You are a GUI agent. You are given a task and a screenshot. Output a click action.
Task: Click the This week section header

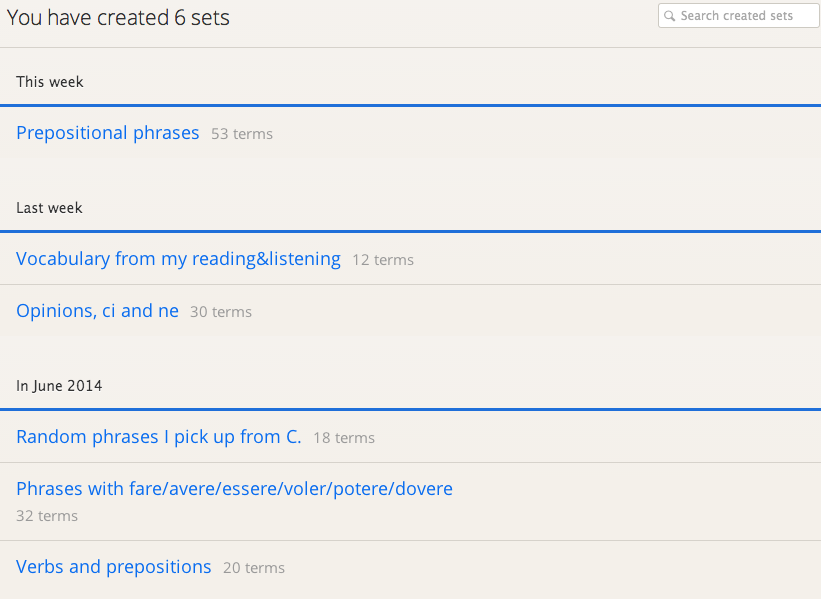point(50,82)
